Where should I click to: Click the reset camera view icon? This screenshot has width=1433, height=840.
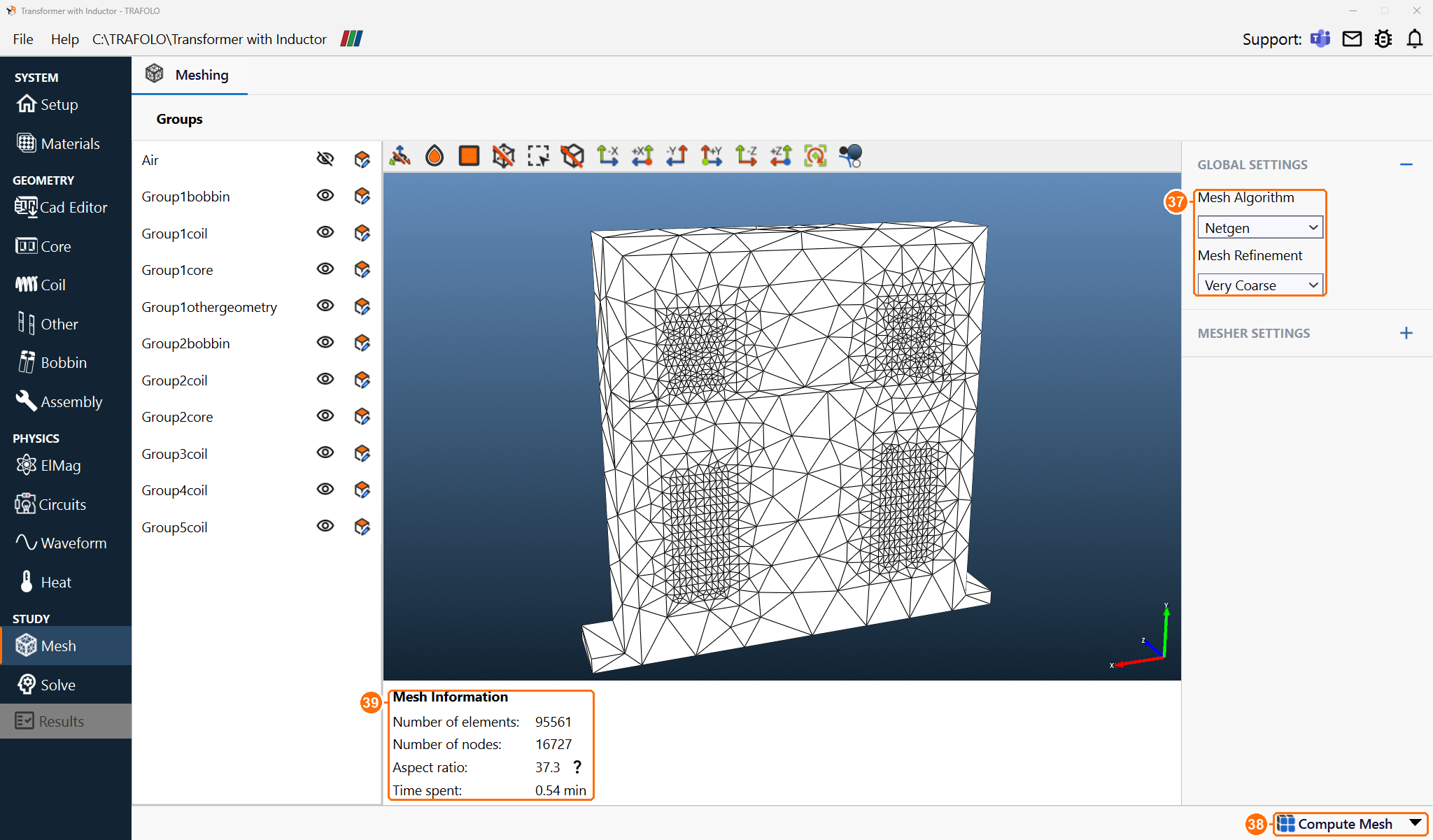(815, 155)
